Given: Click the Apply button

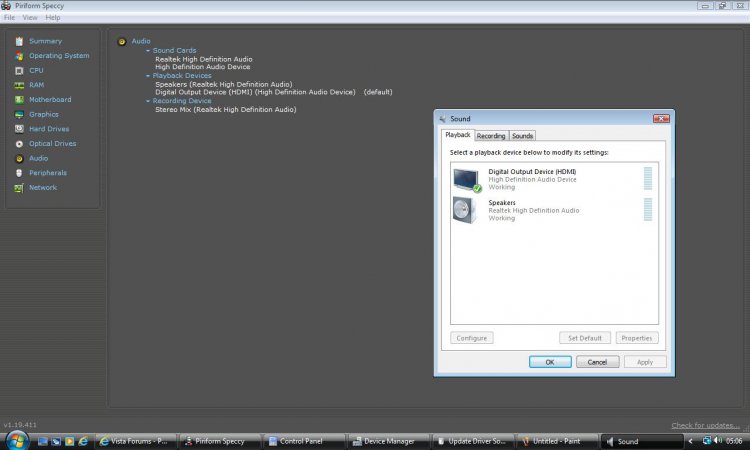Looking at the screenshot, I should [x=645, y=362].
